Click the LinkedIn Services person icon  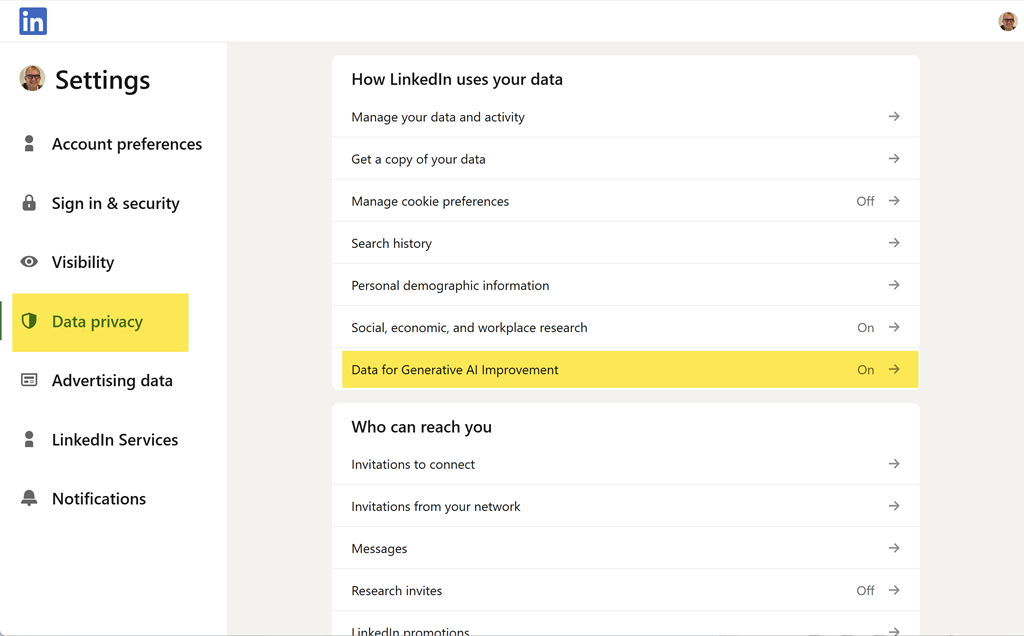[29, 439]
